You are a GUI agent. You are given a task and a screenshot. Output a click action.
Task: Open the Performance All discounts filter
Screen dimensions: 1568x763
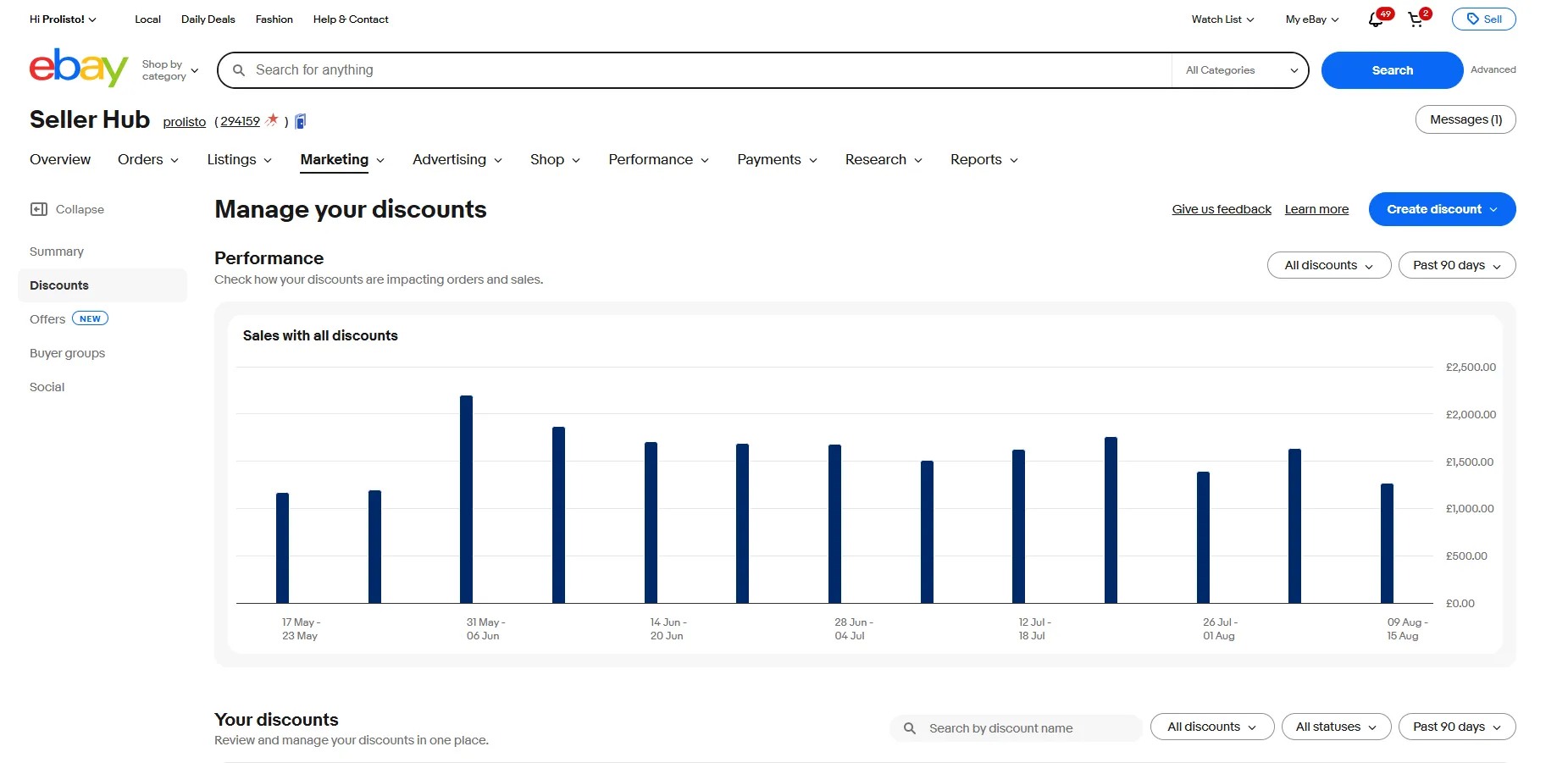1328,265
